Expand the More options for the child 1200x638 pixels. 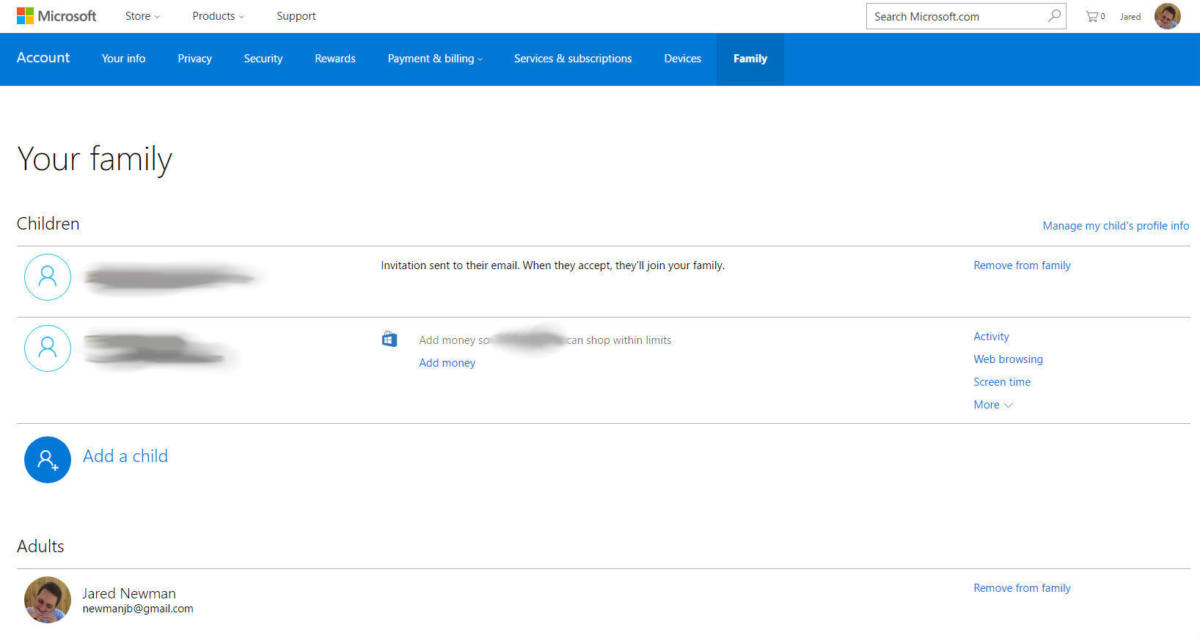click(993, 405)
